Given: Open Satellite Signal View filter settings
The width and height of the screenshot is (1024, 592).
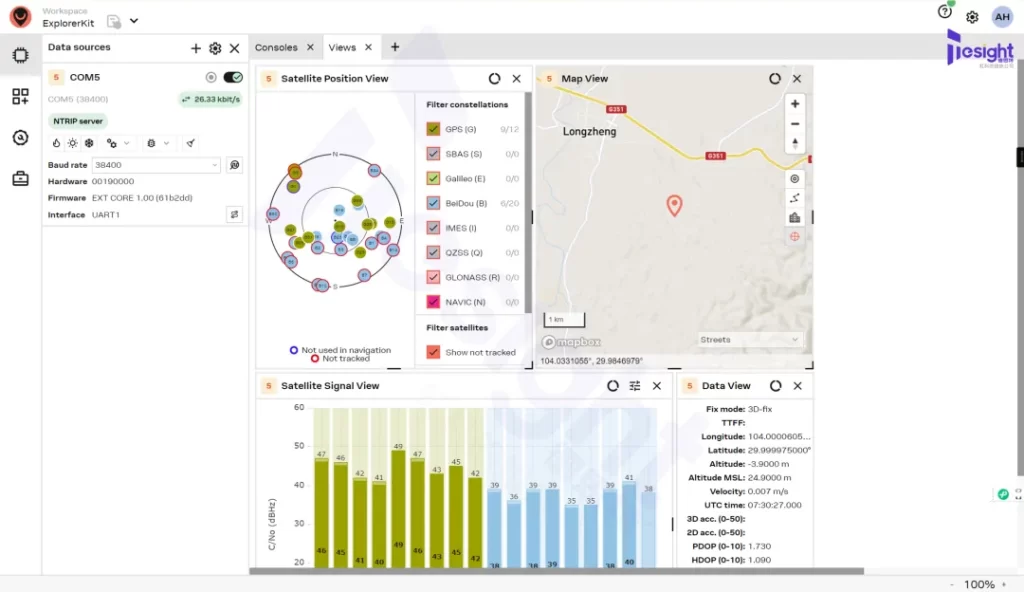Looking at the screenshot, I should coord(635,386).
